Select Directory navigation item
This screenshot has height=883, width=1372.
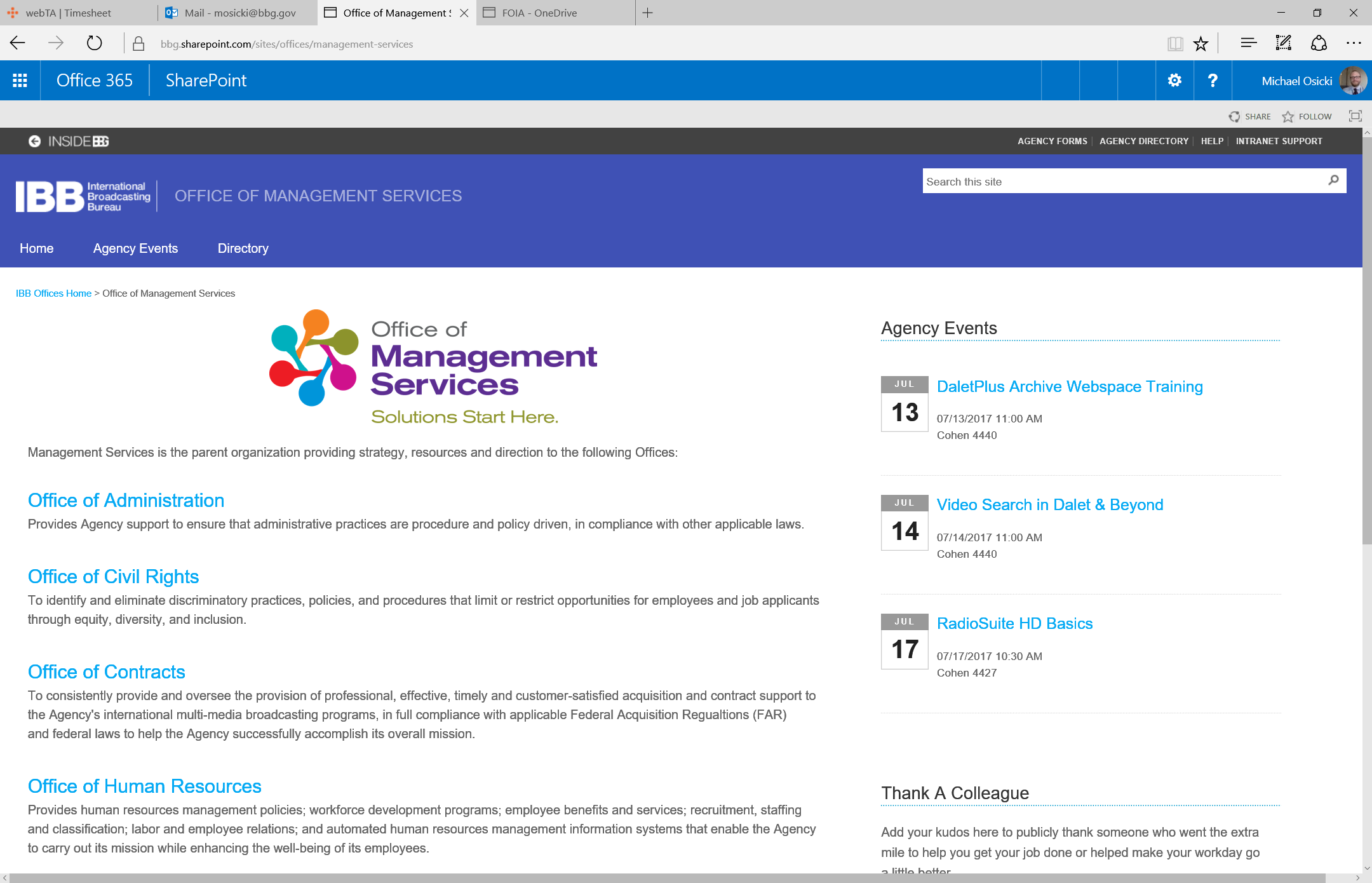click(243, 248)
